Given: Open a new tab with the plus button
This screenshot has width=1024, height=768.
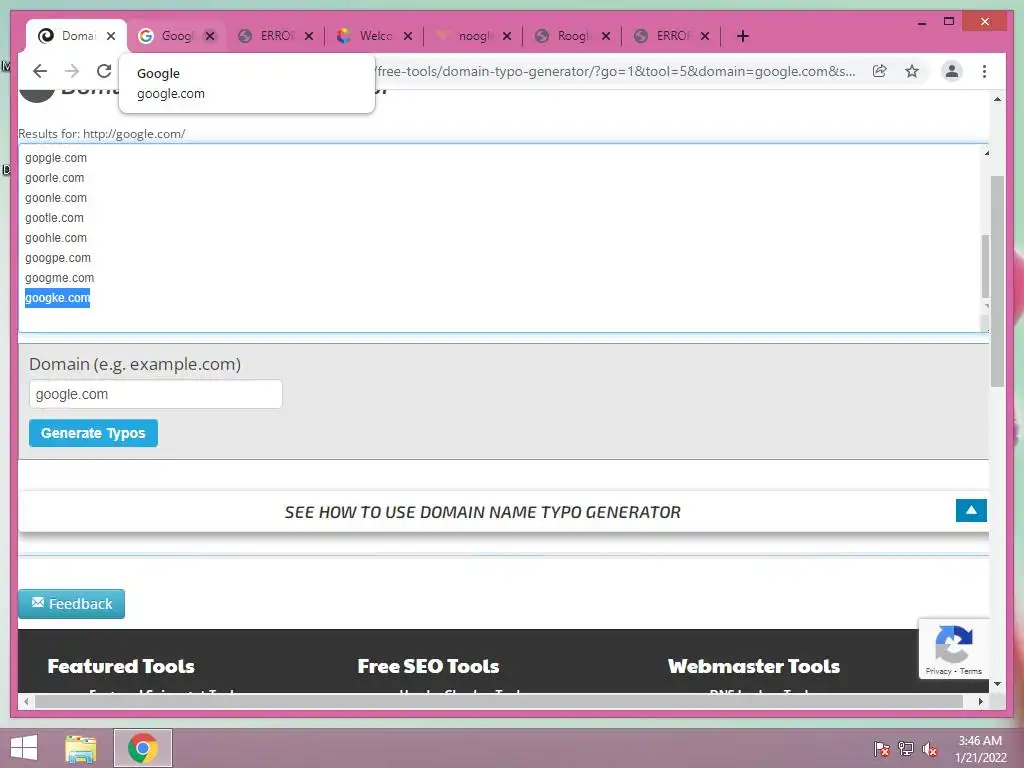Looking at the screenshot, I should 743,36.
